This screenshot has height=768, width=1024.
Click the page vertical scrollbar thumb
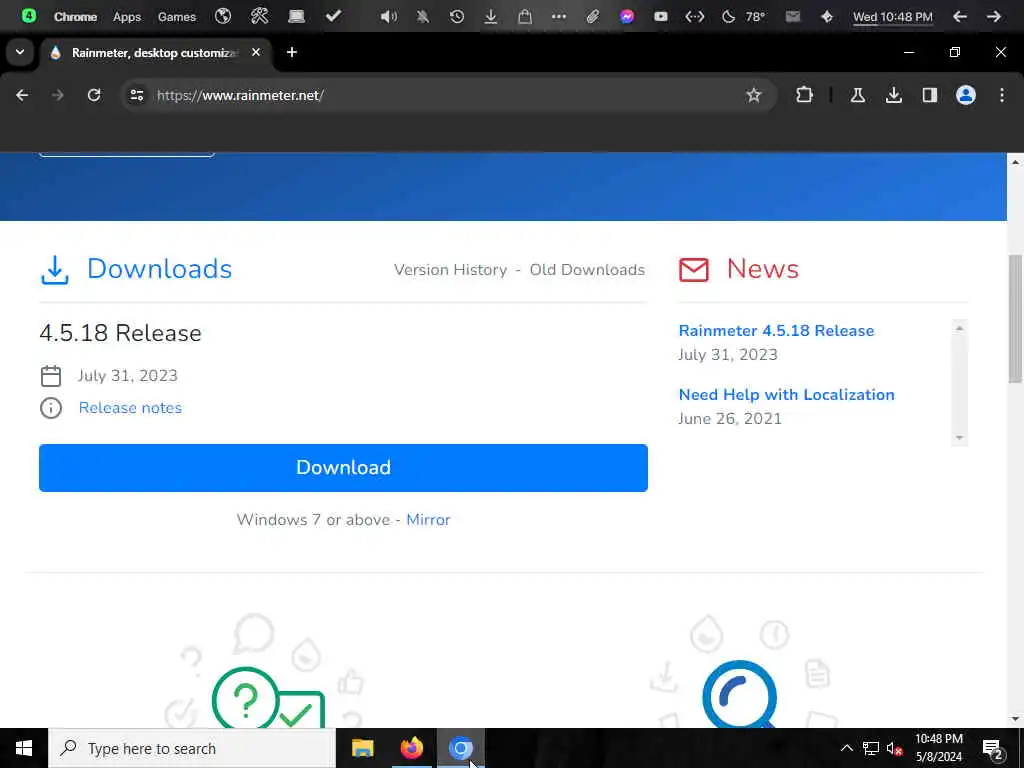pos(1015,319)
